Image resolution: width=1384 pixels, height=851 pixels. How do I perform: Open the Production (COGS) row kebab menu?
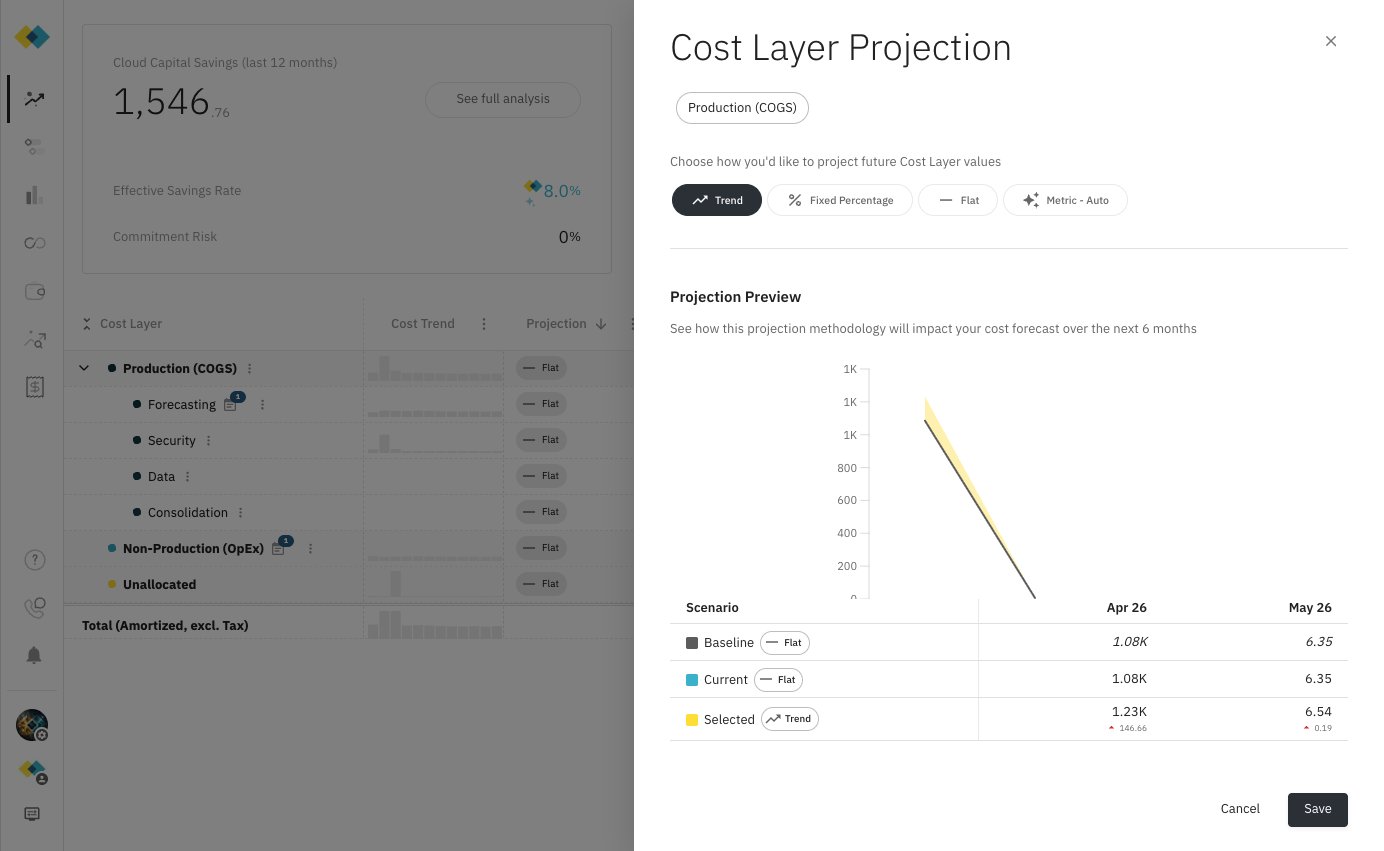click(x=250, y=369)
